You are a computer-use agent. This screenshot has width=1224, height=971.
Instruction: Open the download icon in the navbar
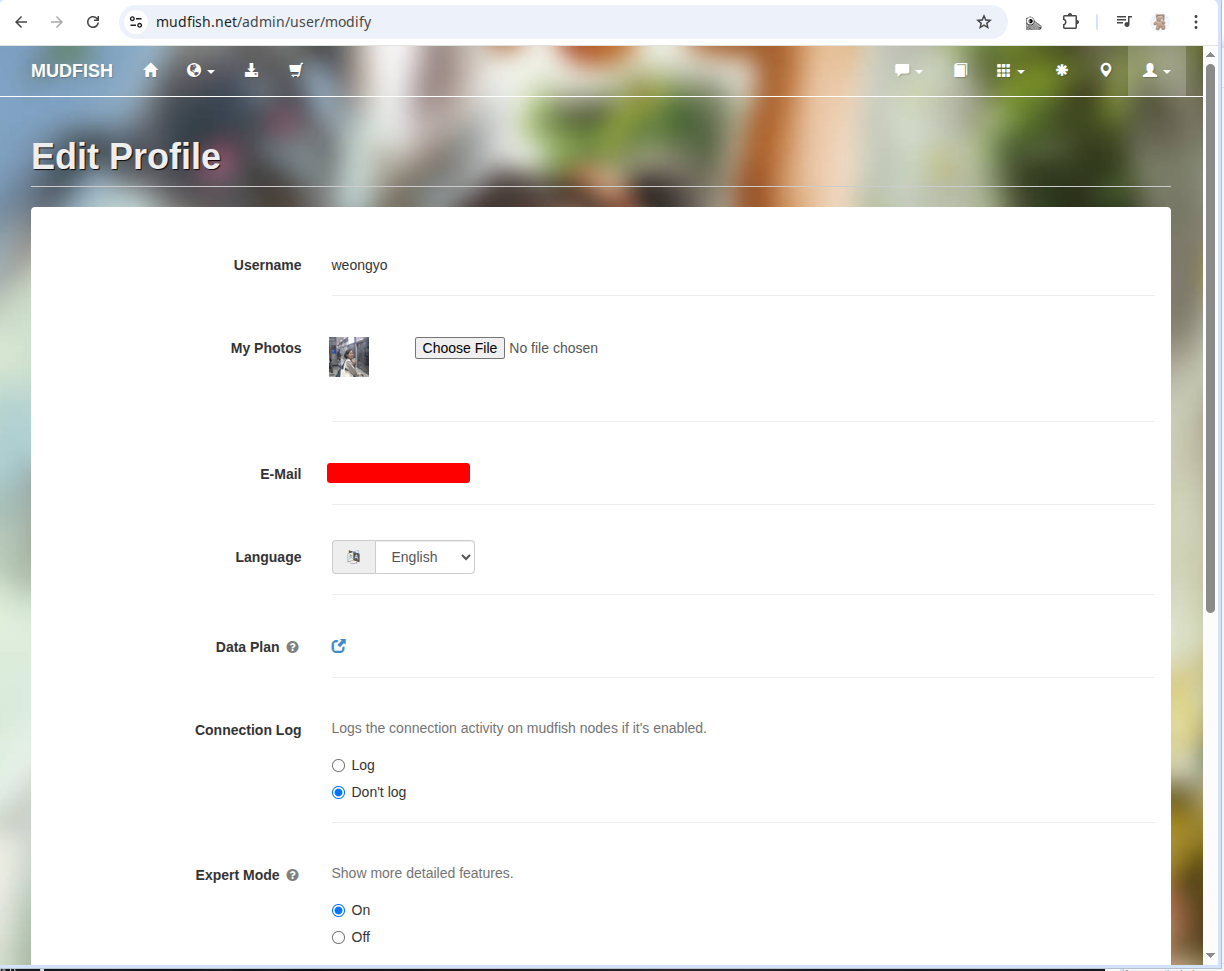pyautogui.click(x=252, y=71)
